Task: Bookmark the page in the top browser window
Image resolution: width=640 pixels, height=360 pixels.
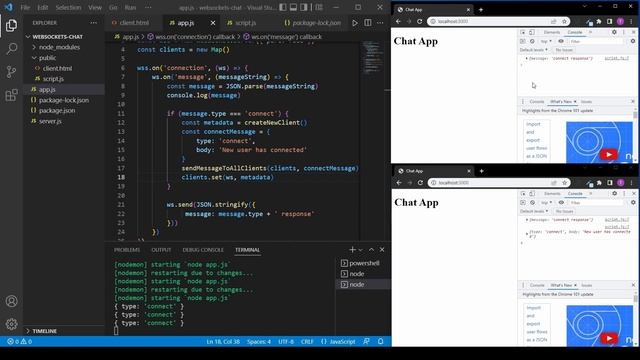Action: [x=564, y=21]
